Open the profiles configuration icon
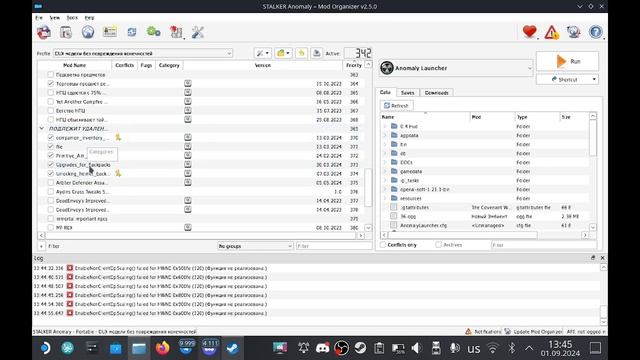 pyautogui.click(x=110, y=32)
